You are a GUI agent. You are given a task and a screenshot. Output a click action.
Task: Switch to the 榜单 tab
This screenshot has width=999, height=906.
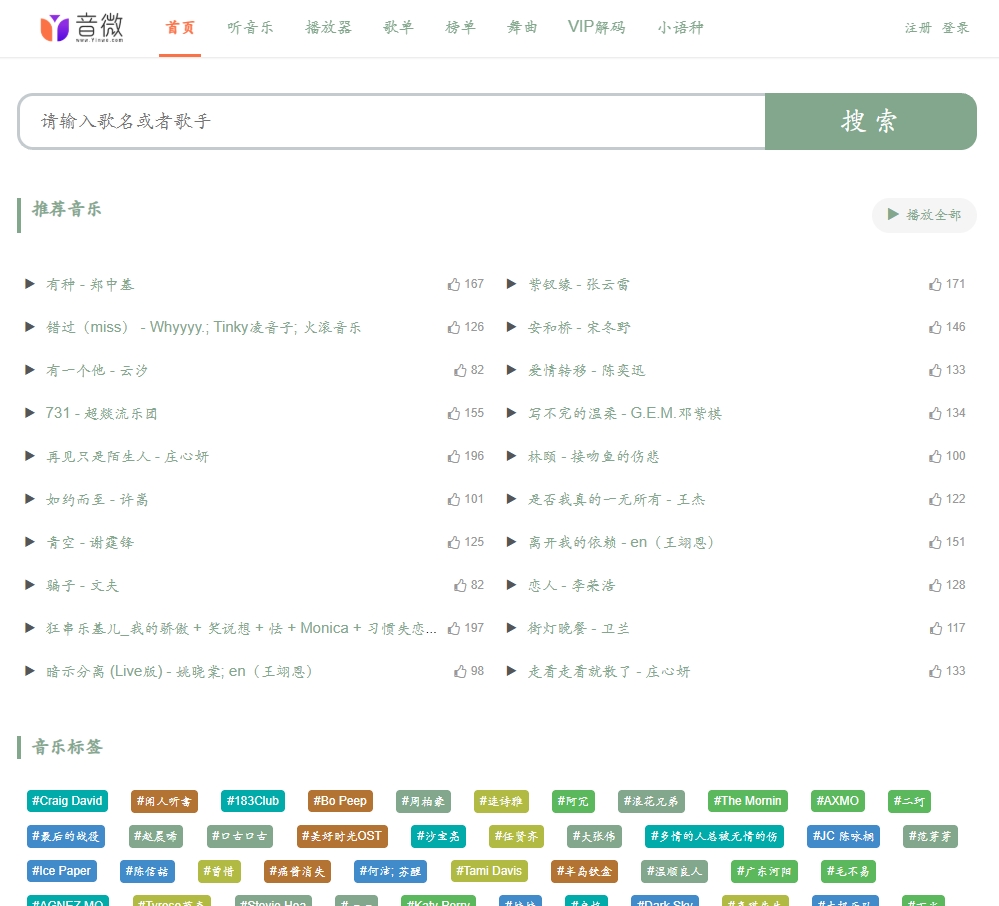click(460, 27)
